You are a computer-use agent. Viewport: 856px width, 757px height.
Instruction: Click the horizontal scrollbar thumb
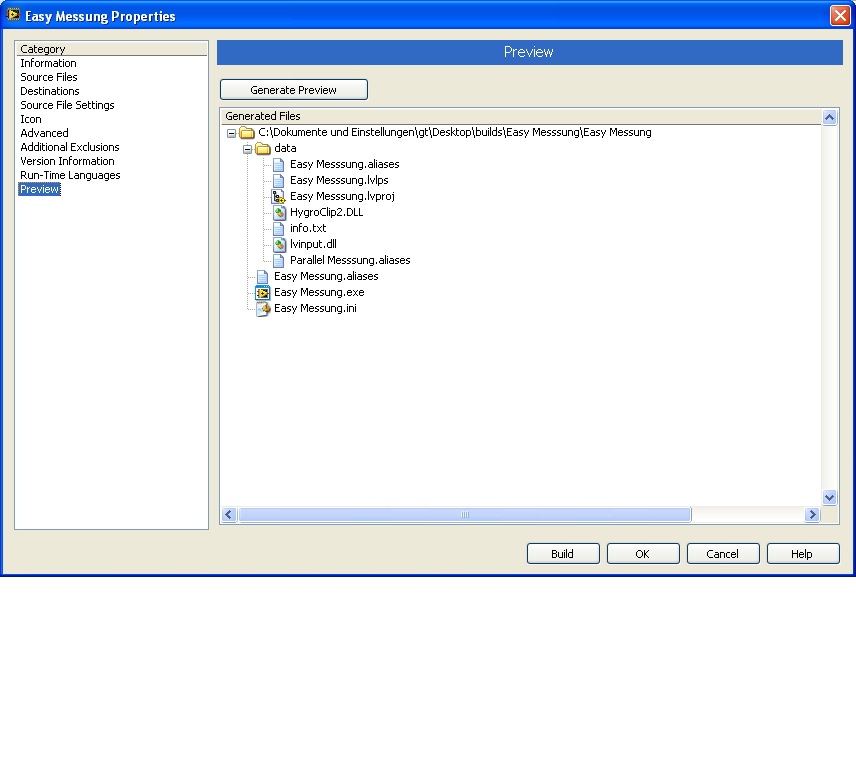pyautogui.click(x=465, y=515)
